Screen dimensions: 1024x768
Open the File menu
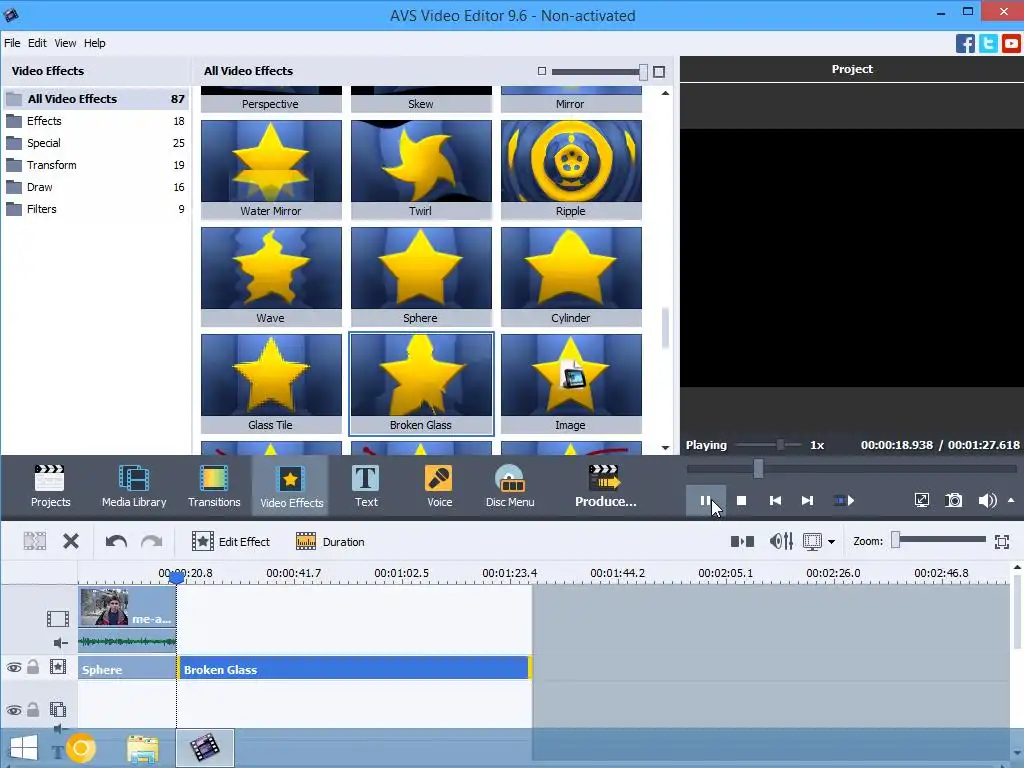(x=12, y=43)
